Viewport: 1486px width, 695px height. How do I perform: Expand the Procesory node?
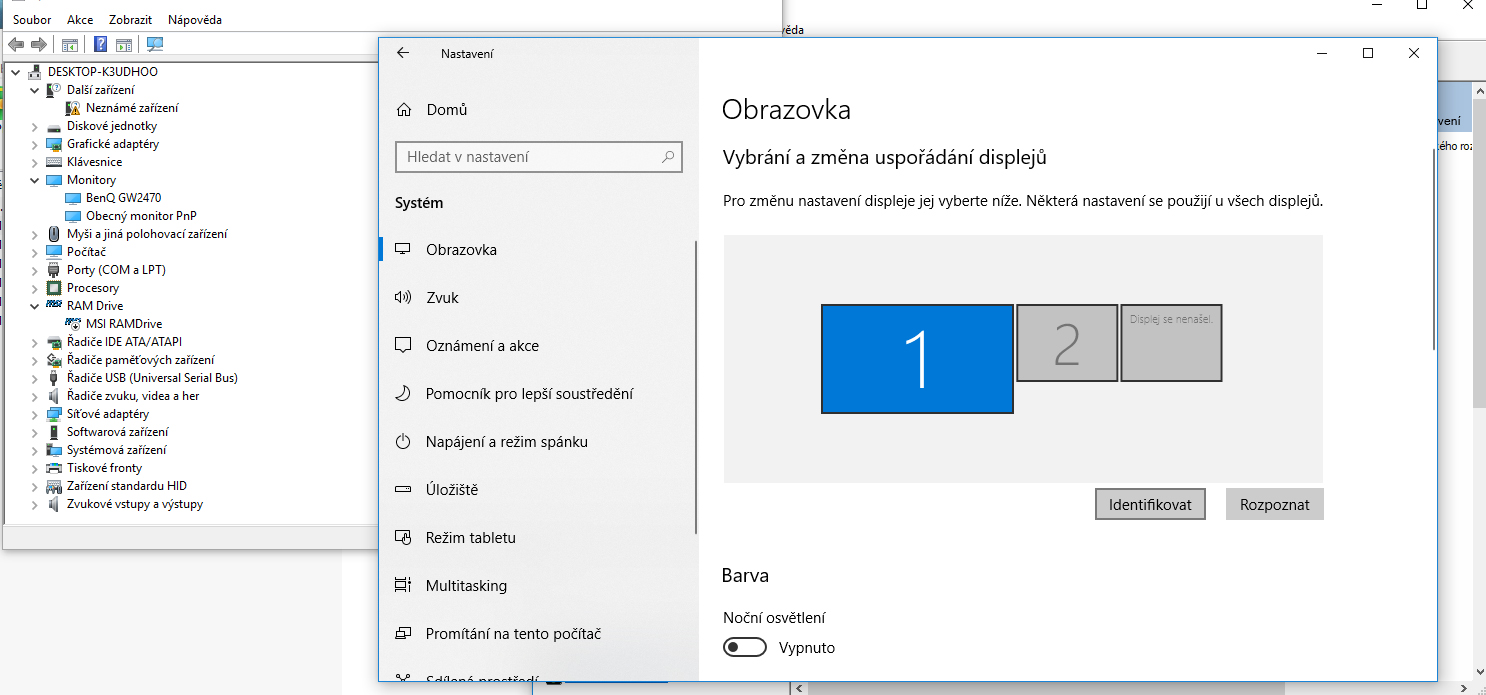click(x=35, y=288)
